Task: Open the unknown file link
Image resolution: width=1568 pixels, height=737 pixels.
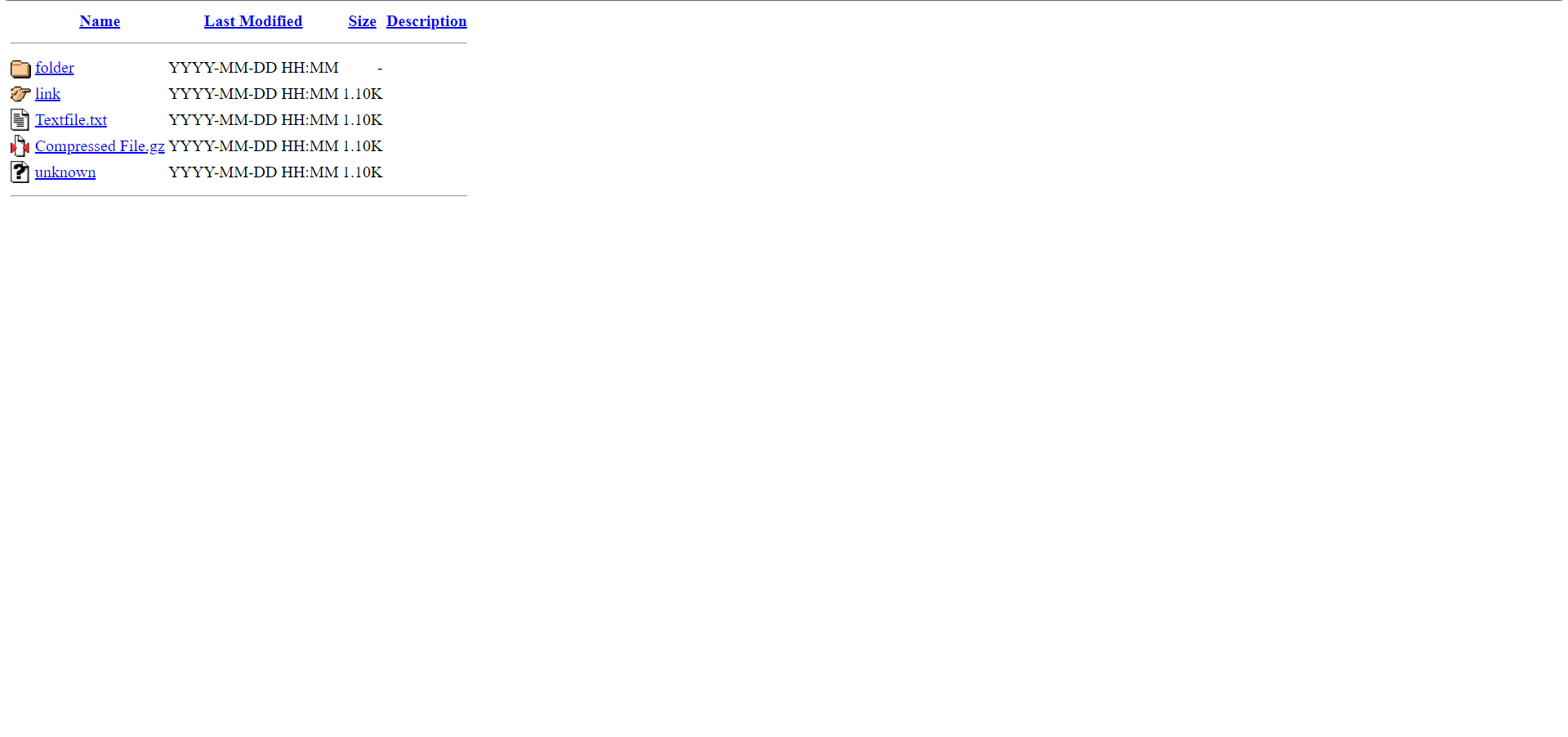Action: (x=65, y=172)
